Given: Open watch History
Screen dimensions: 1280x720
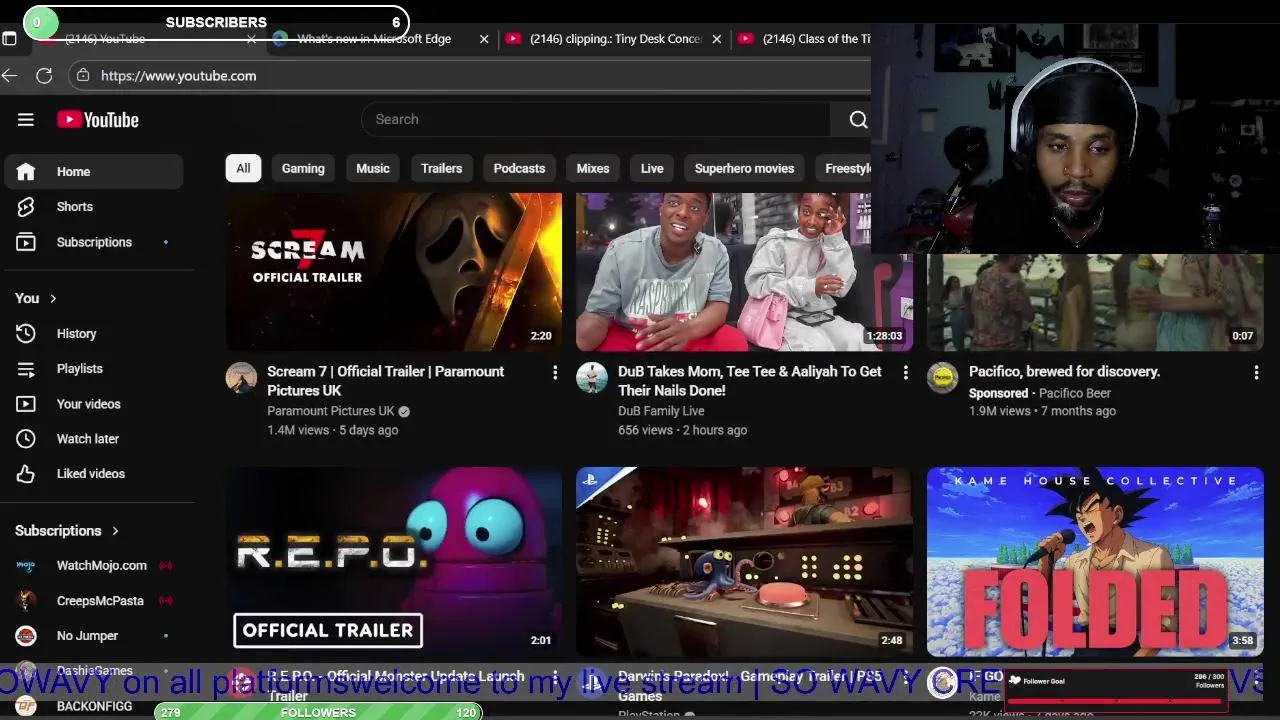Looking at the screenshot, I should pyautogui.click(x=94, y=334).
